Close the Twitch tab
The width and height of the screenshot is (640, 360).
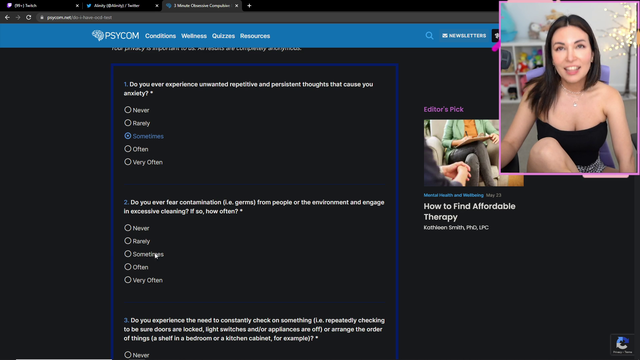(x=77, y=6)
